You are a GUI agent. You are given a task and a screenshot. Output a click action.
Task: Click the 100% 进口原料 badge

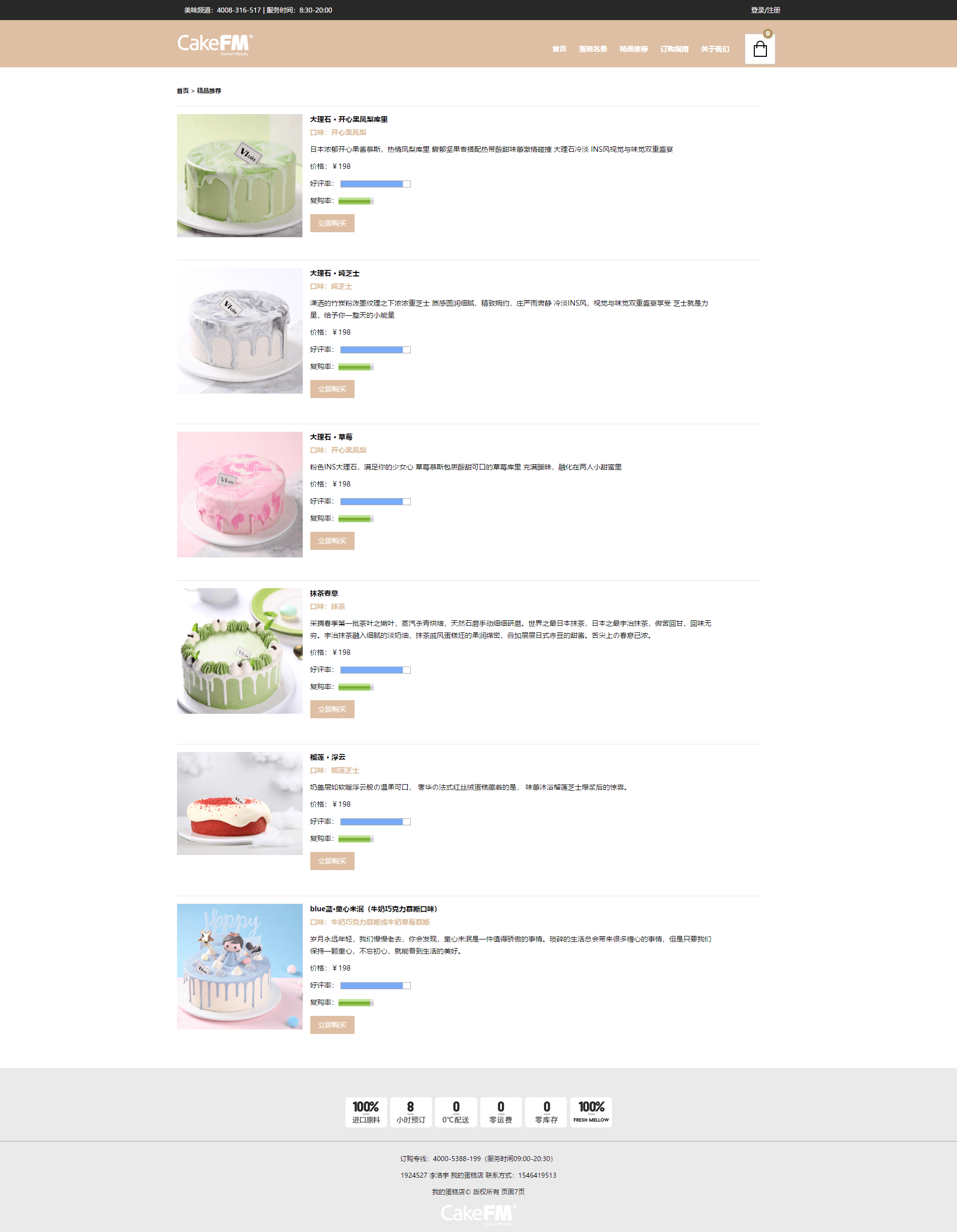366,1112
